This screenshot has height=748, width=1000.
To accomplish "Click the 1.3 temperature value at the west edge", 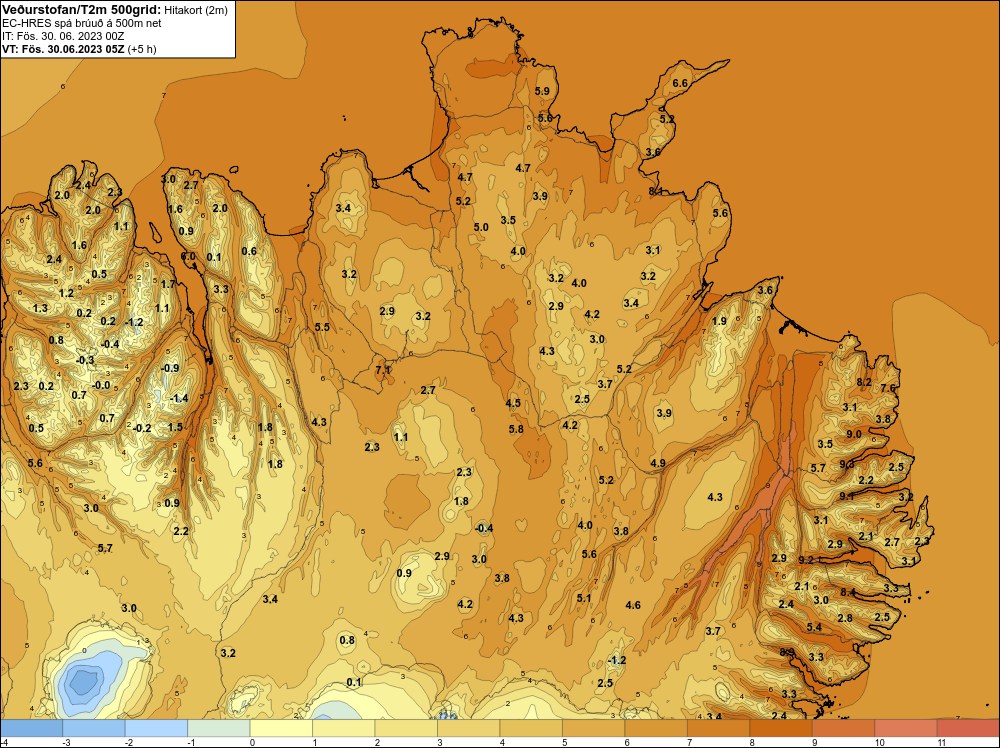I will [40, 309].
